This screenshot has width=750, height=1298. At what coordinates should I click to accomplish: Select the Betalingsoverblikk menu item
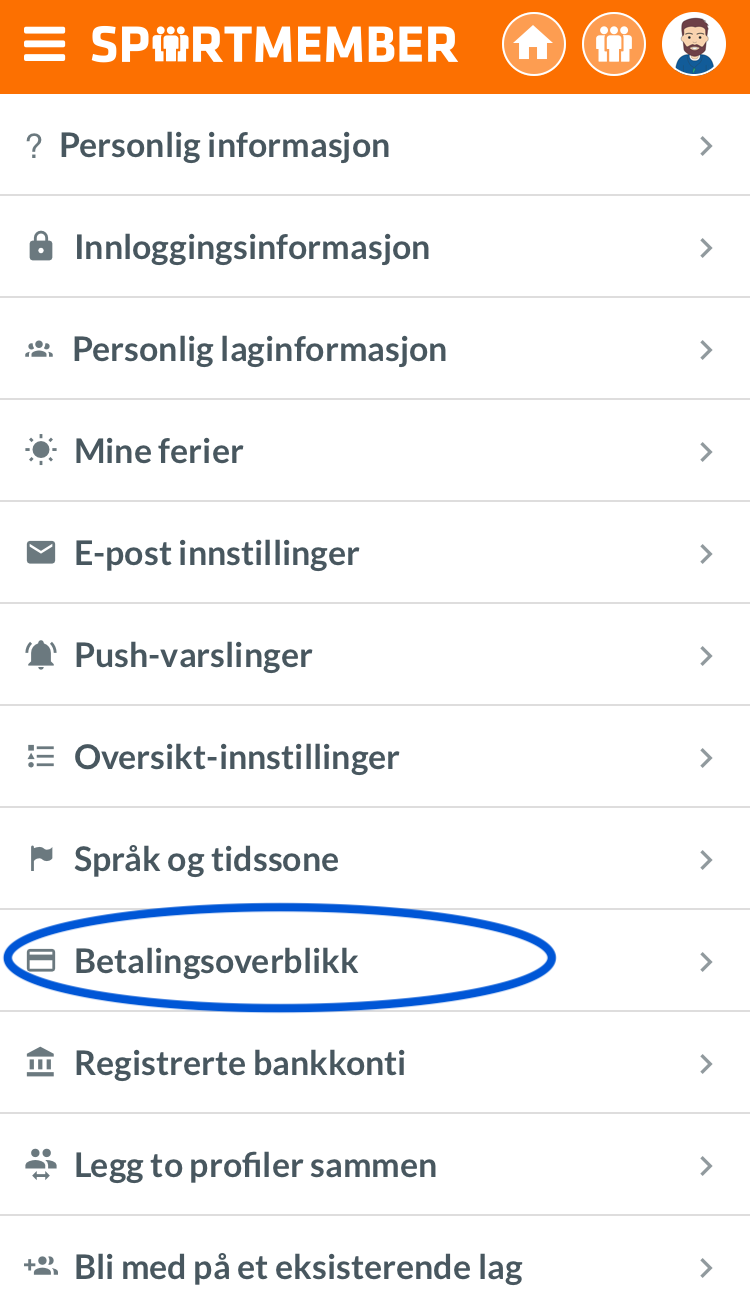tap(375, 961)
